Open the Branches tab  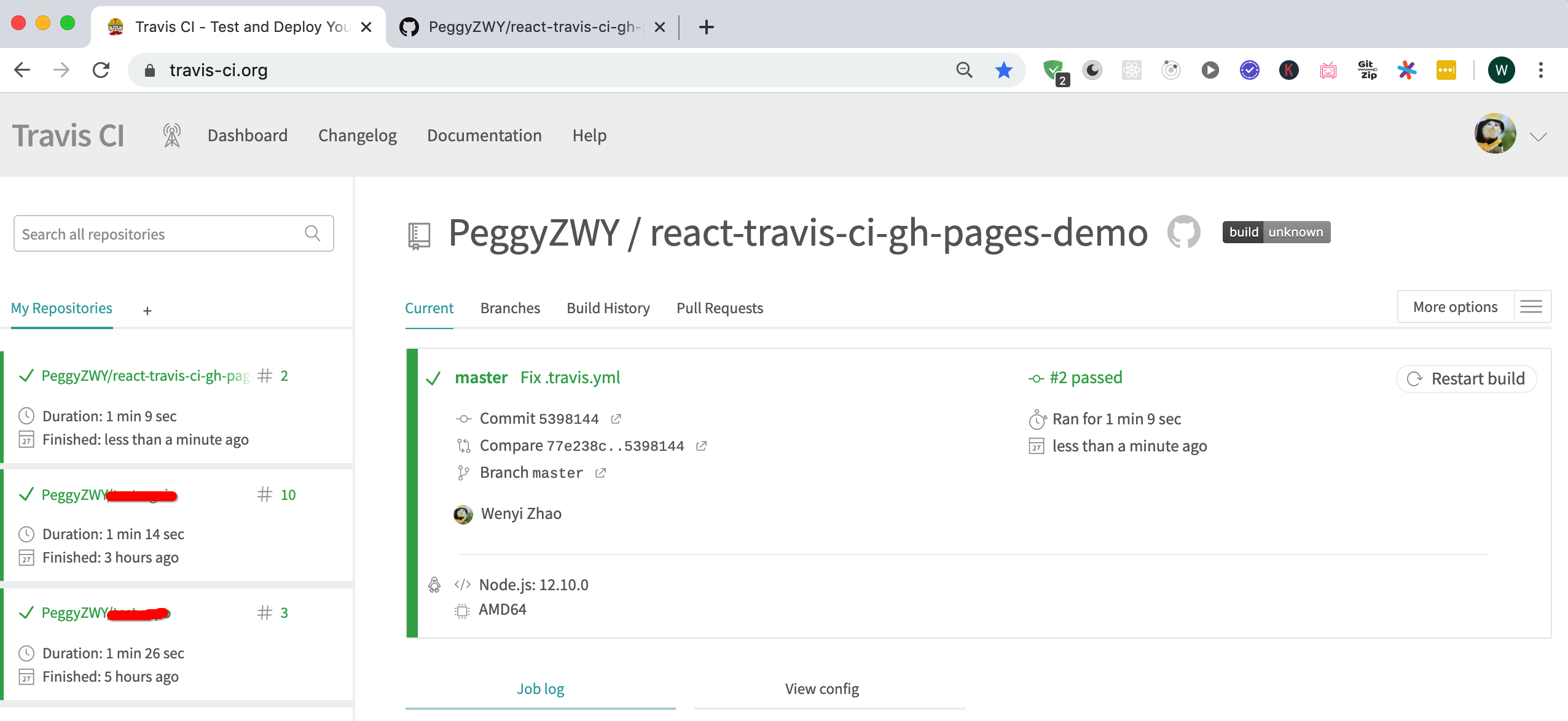(510, 308)
